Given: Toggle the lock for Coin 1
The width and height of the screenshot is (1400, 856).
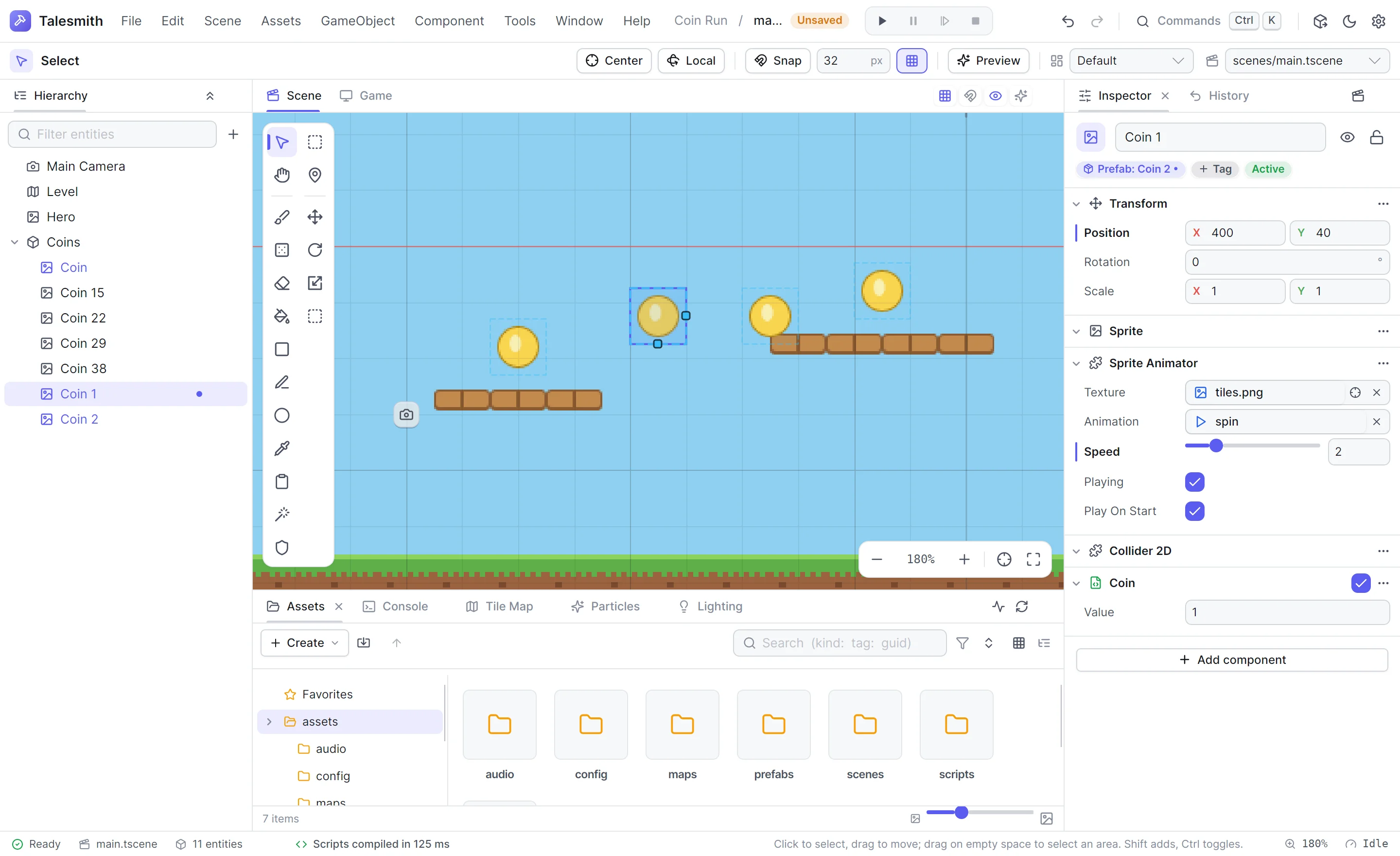Looking at the screenshot, I should [1376, 137].
